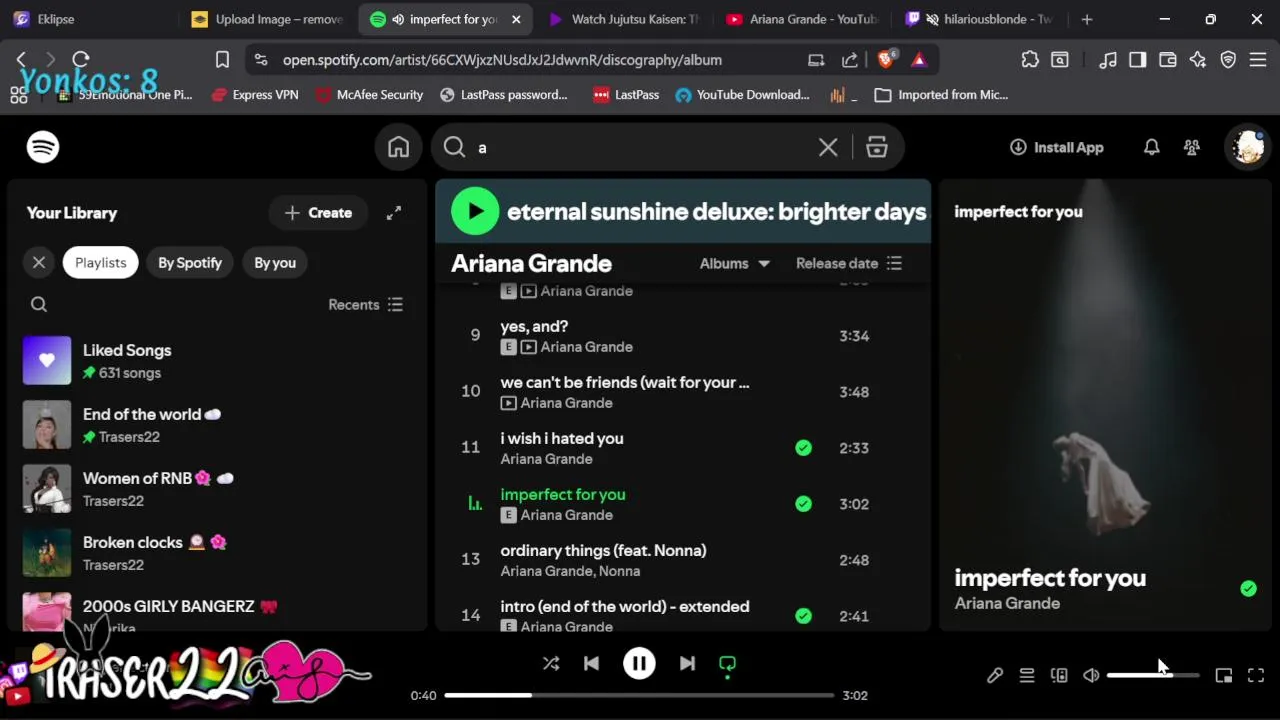The width and height of the screenshot is (1280, 720).
Task: Open the Friend Activity icon
Action: click(x=1191, y=147)
